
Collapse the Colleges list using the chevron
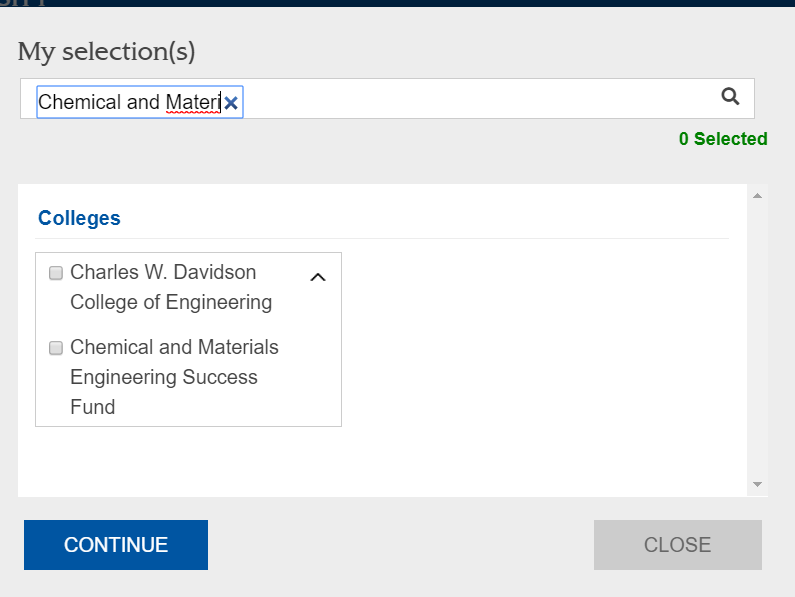318,277
